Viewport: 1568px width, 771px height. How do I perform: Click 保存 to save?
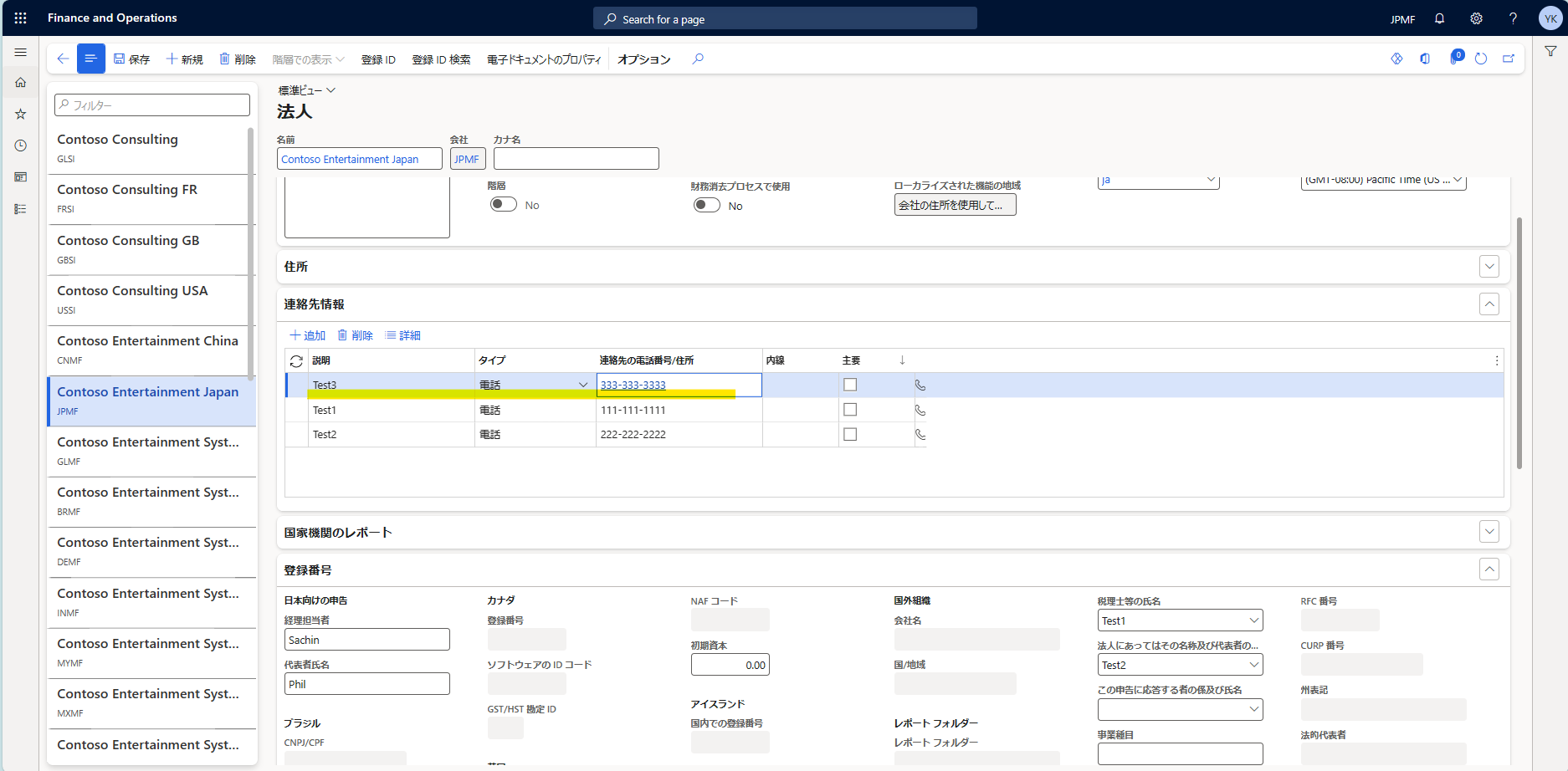tap(131, 59)
